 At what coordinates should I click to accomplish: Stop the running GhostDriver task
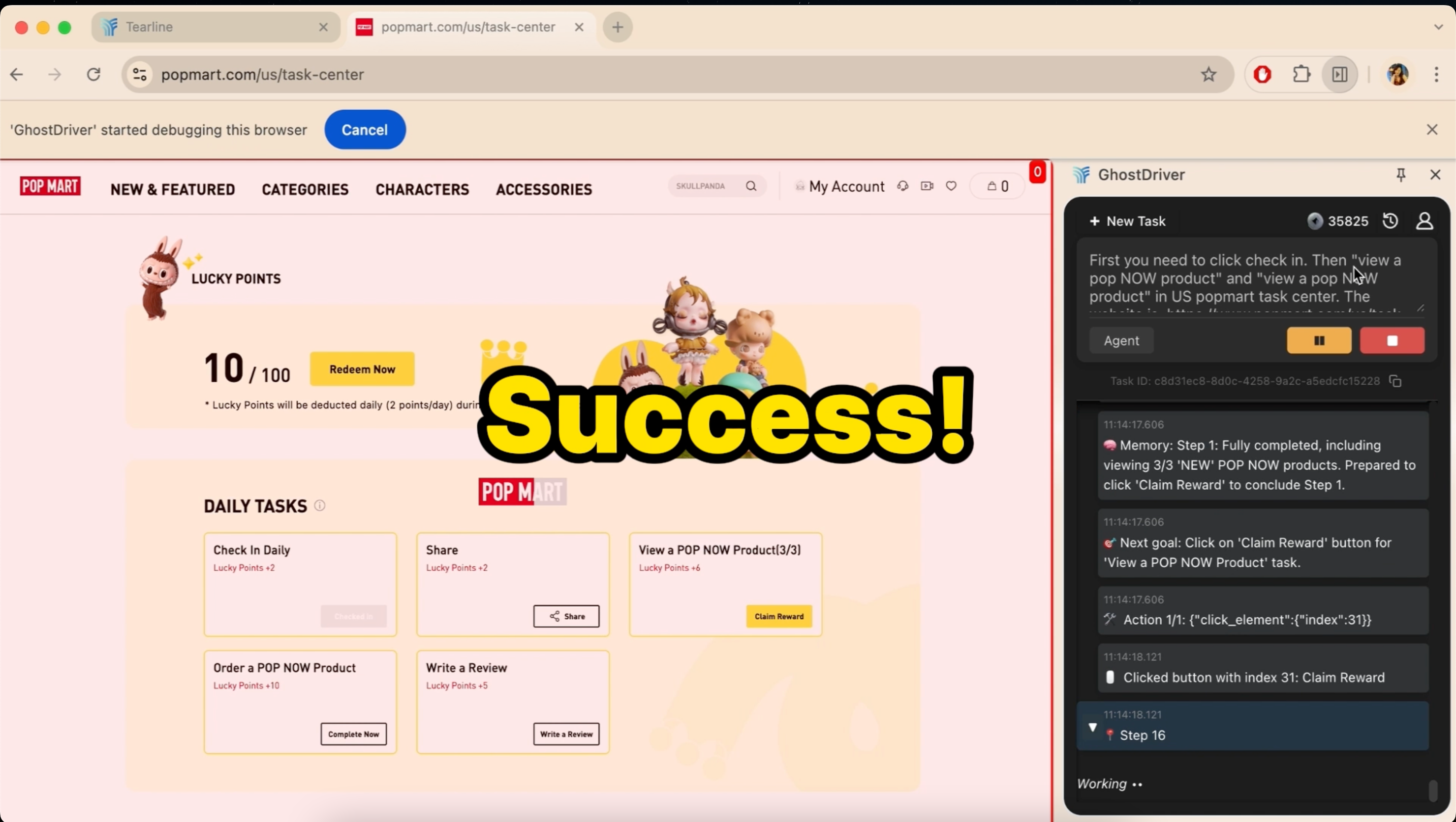(1392, 340)
